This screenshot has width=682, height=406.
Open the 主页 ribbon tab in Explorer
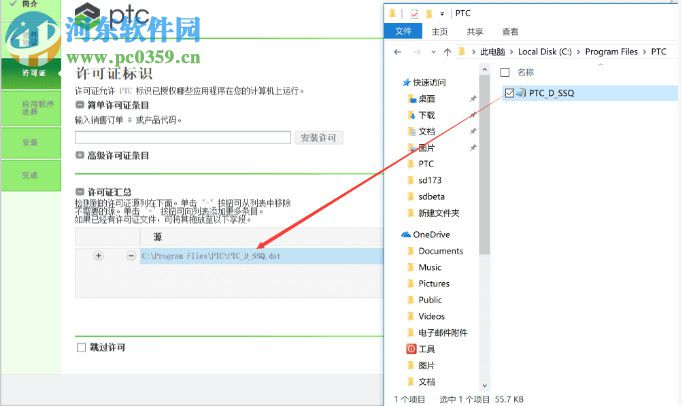click(439, 31)
